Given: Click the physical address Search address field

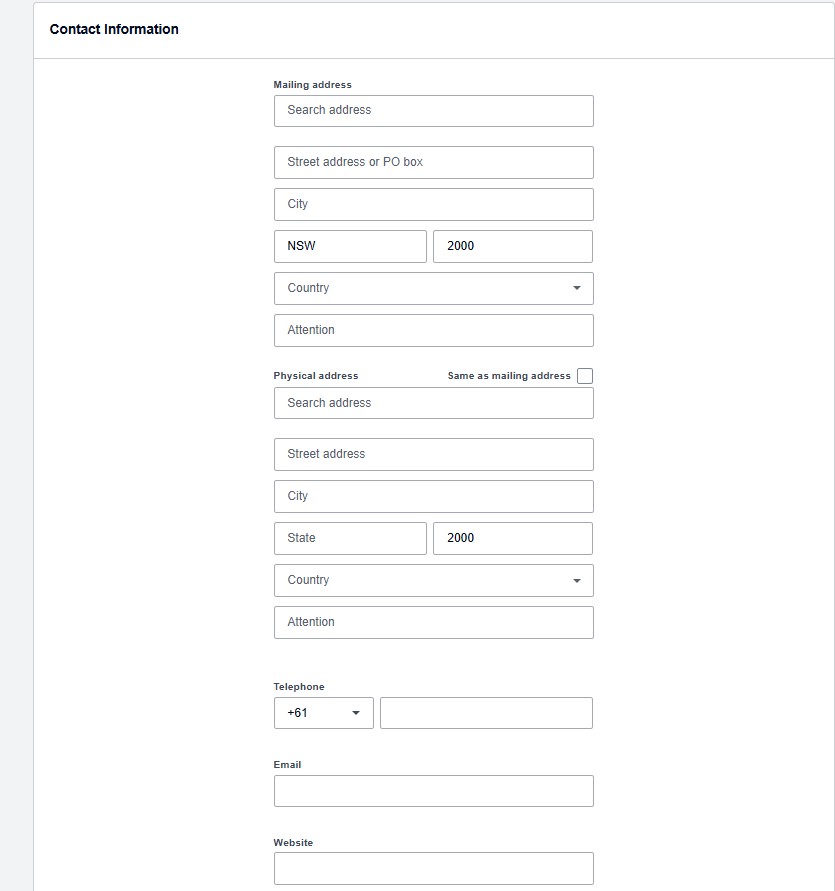Looking at the screenshot, I should coord(433,402).
